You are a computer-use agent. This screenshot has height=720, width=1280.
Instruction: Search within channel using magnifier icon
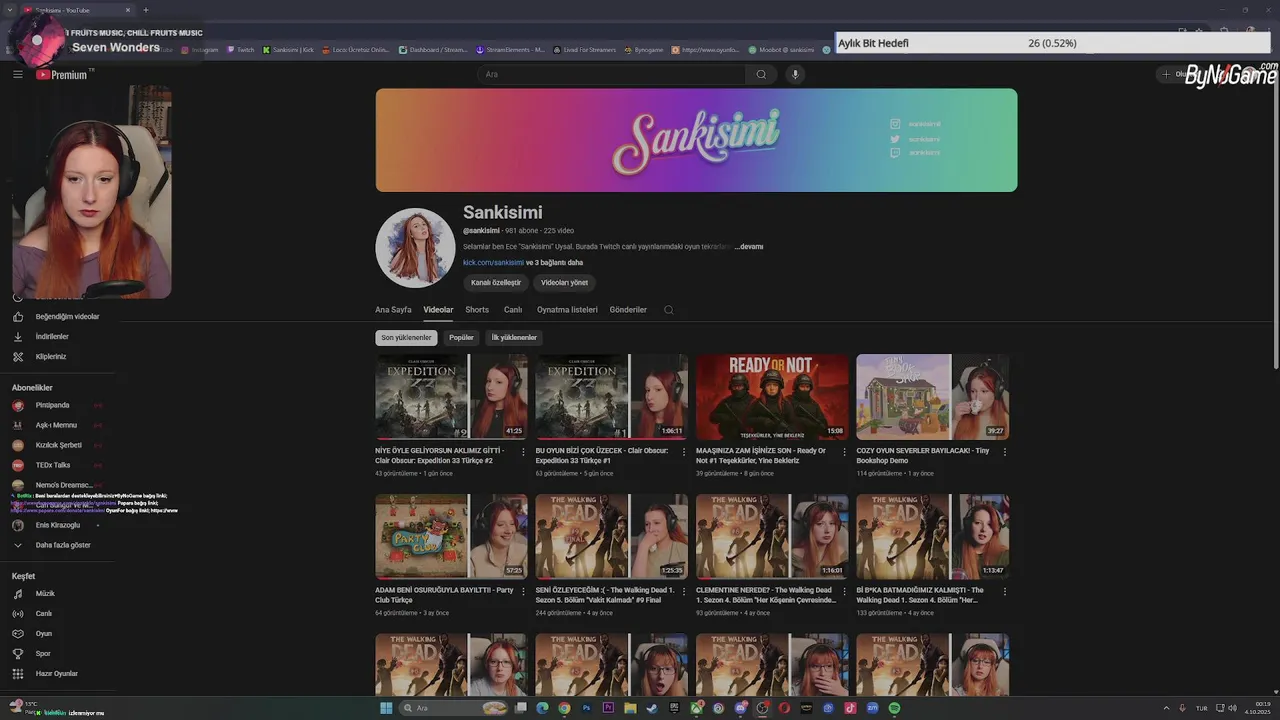pos(669,310)
